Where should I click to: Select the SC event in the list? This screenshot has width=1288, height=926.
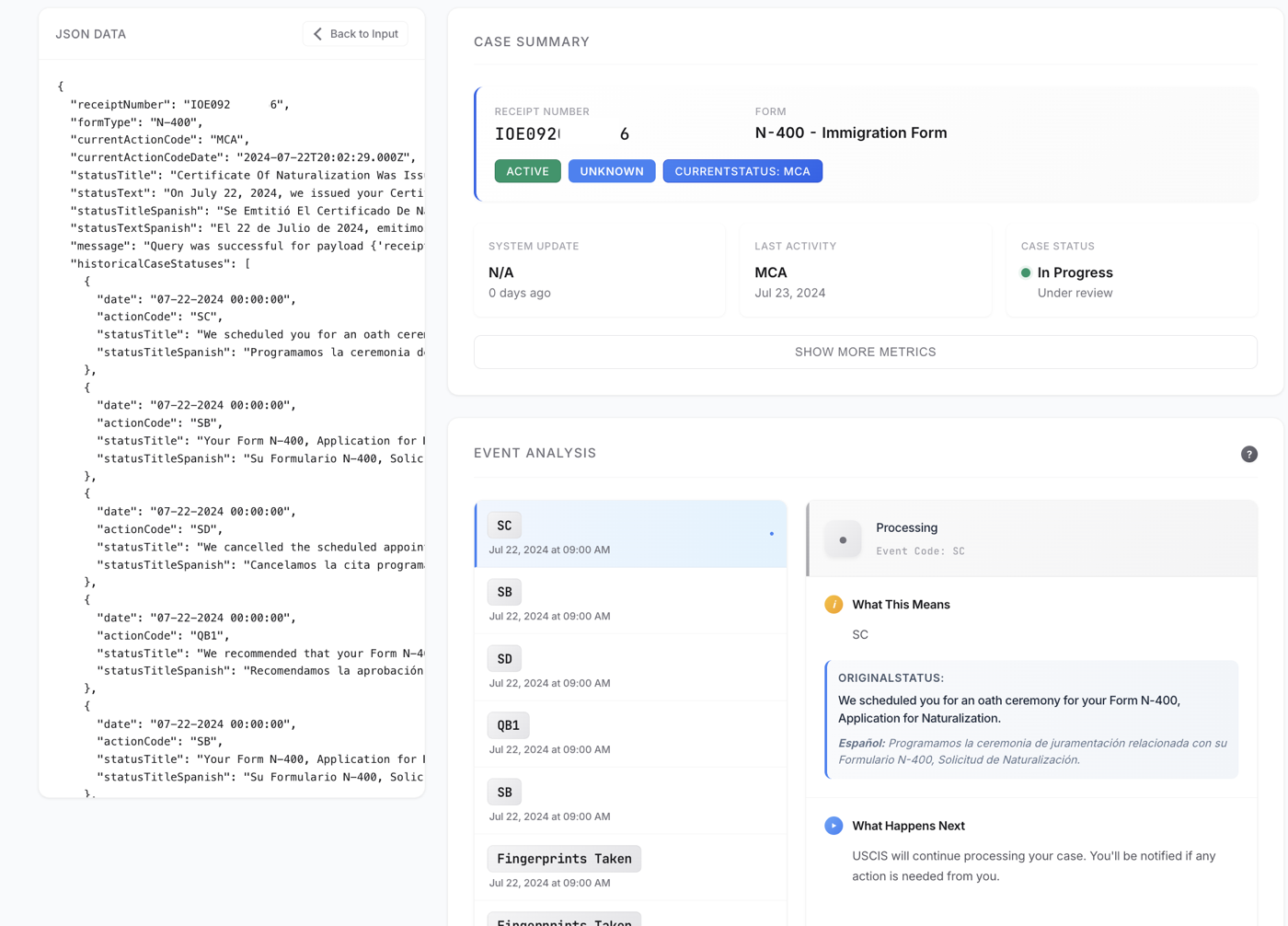coord(631,534)
